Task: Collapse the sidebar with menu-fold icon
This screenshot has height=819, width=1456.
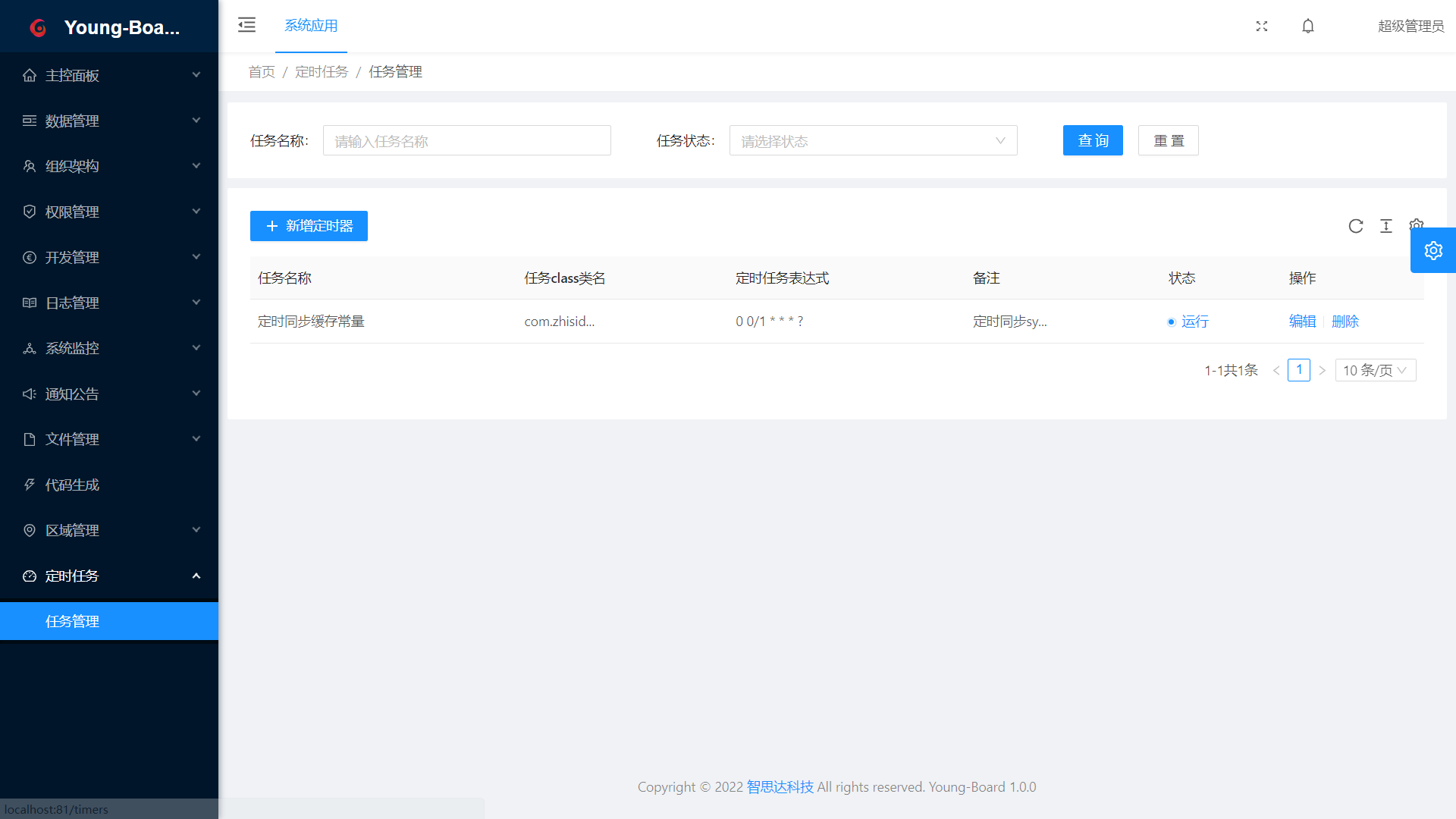Action: [246, 25]
